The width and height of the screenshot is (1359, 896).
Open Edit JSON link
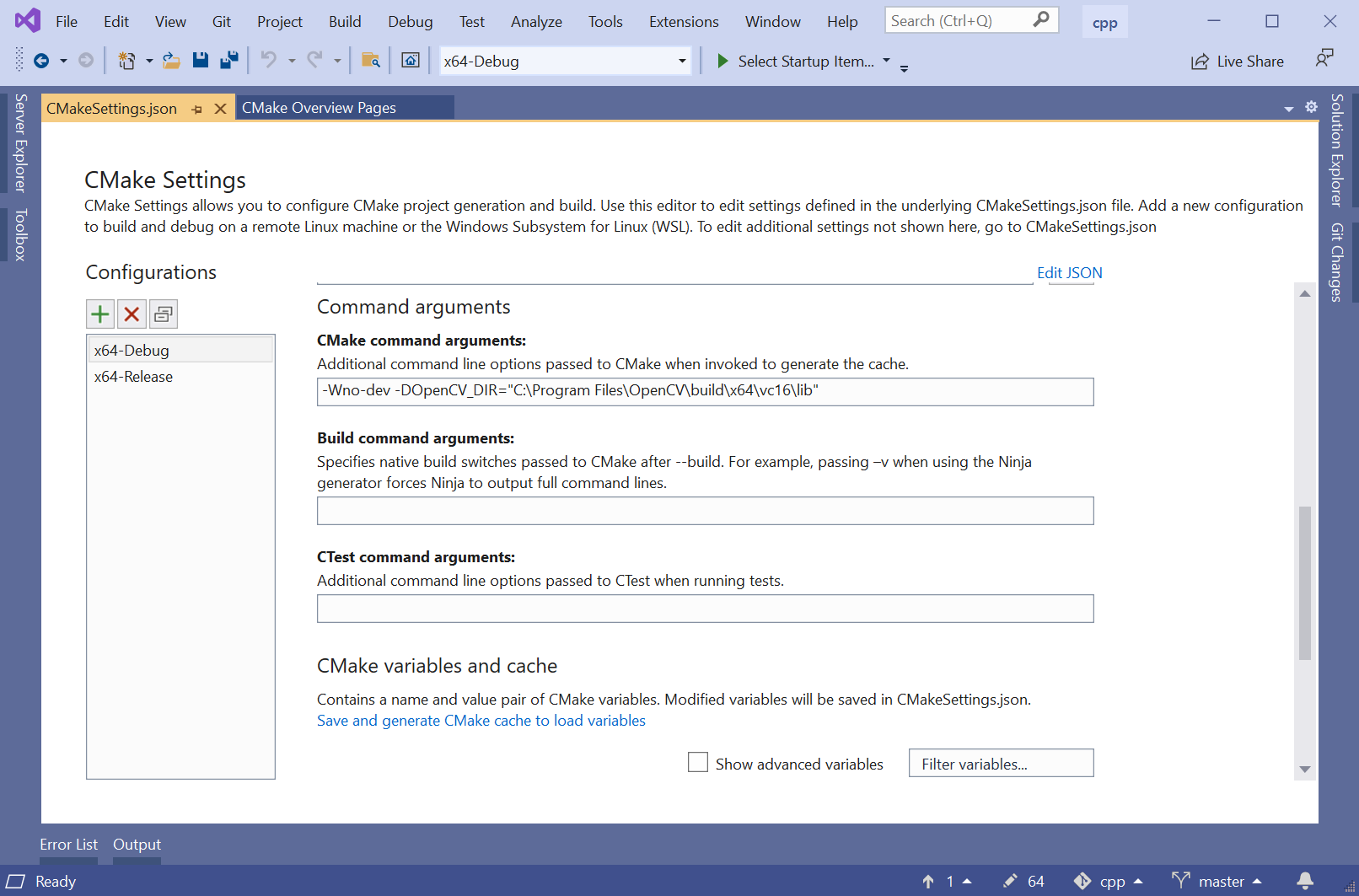[1069, 272]
